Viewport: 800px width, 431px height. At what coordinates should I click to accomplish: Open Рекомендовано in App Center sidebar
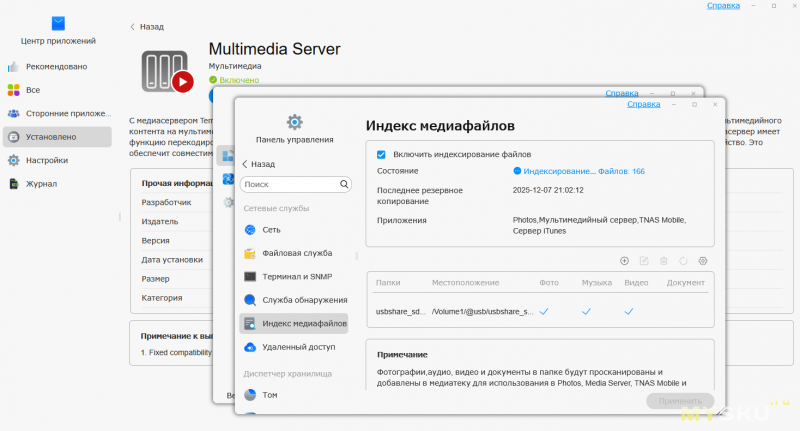coord(56,66)
